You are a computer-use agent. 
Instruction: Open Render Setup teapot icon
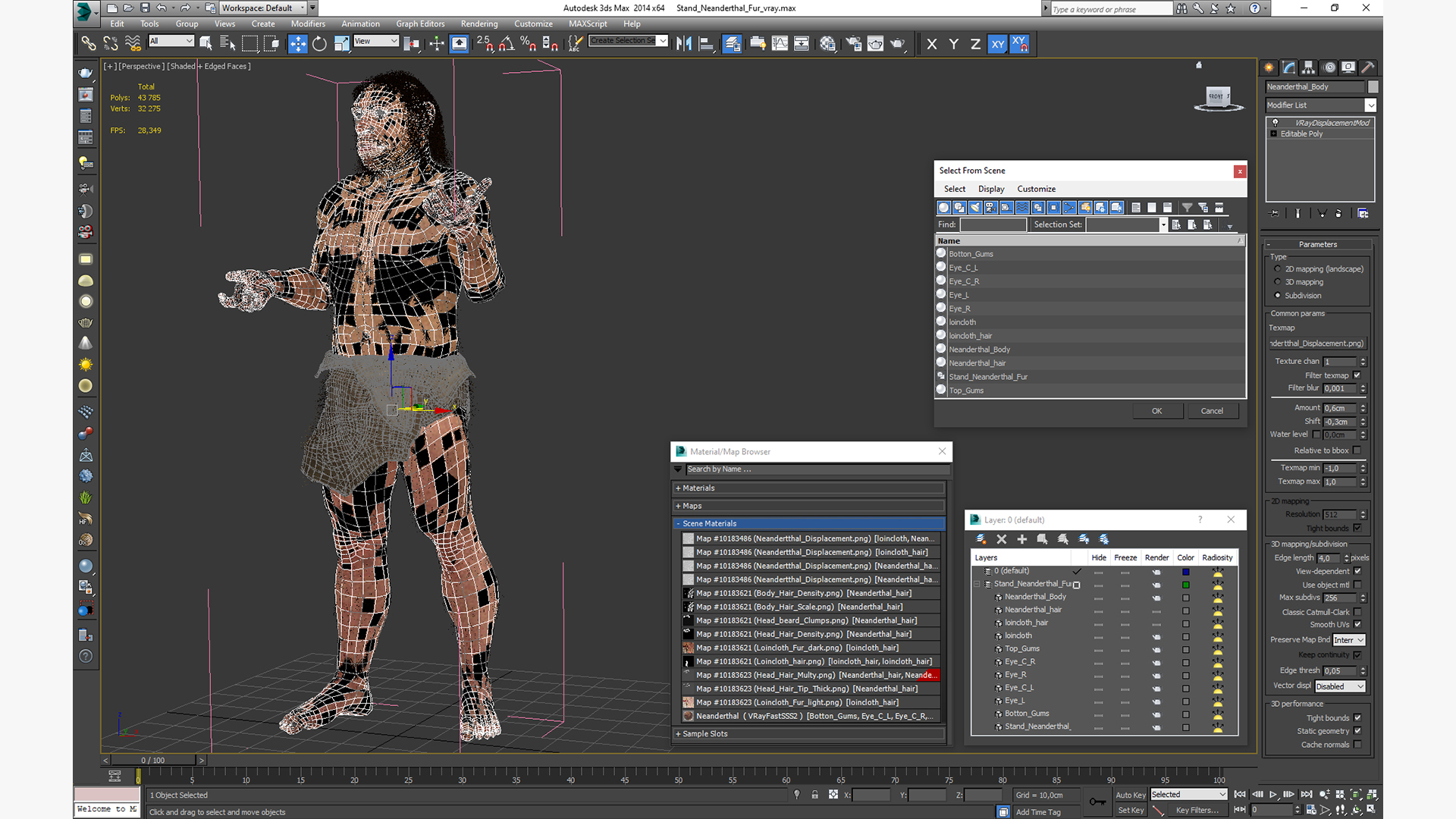854,44
